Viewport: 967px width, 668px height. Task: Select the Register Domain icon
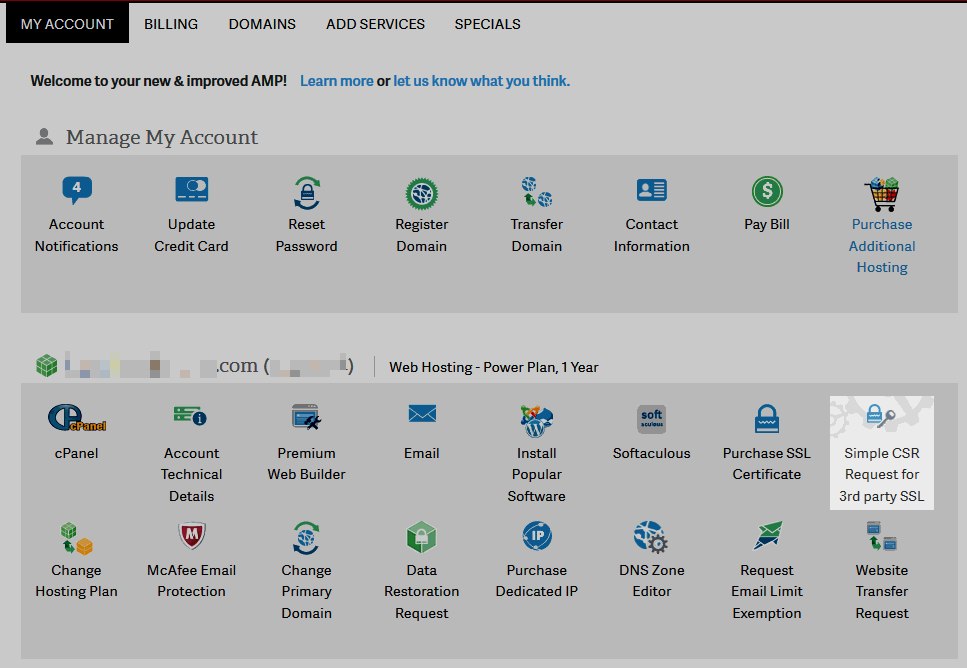(421, 192)
